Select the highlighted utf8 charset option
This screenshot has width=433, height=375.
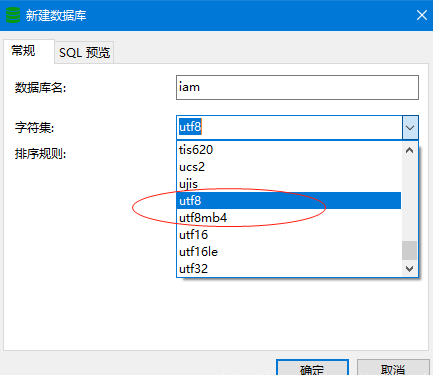click(289, 201)
